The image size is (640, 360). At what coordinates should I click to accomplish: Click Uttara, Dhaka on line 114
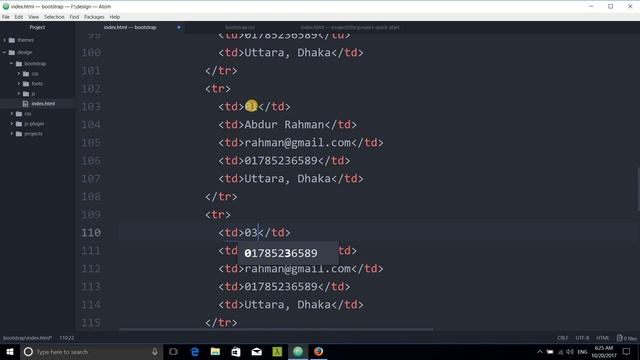pos(287,304)
